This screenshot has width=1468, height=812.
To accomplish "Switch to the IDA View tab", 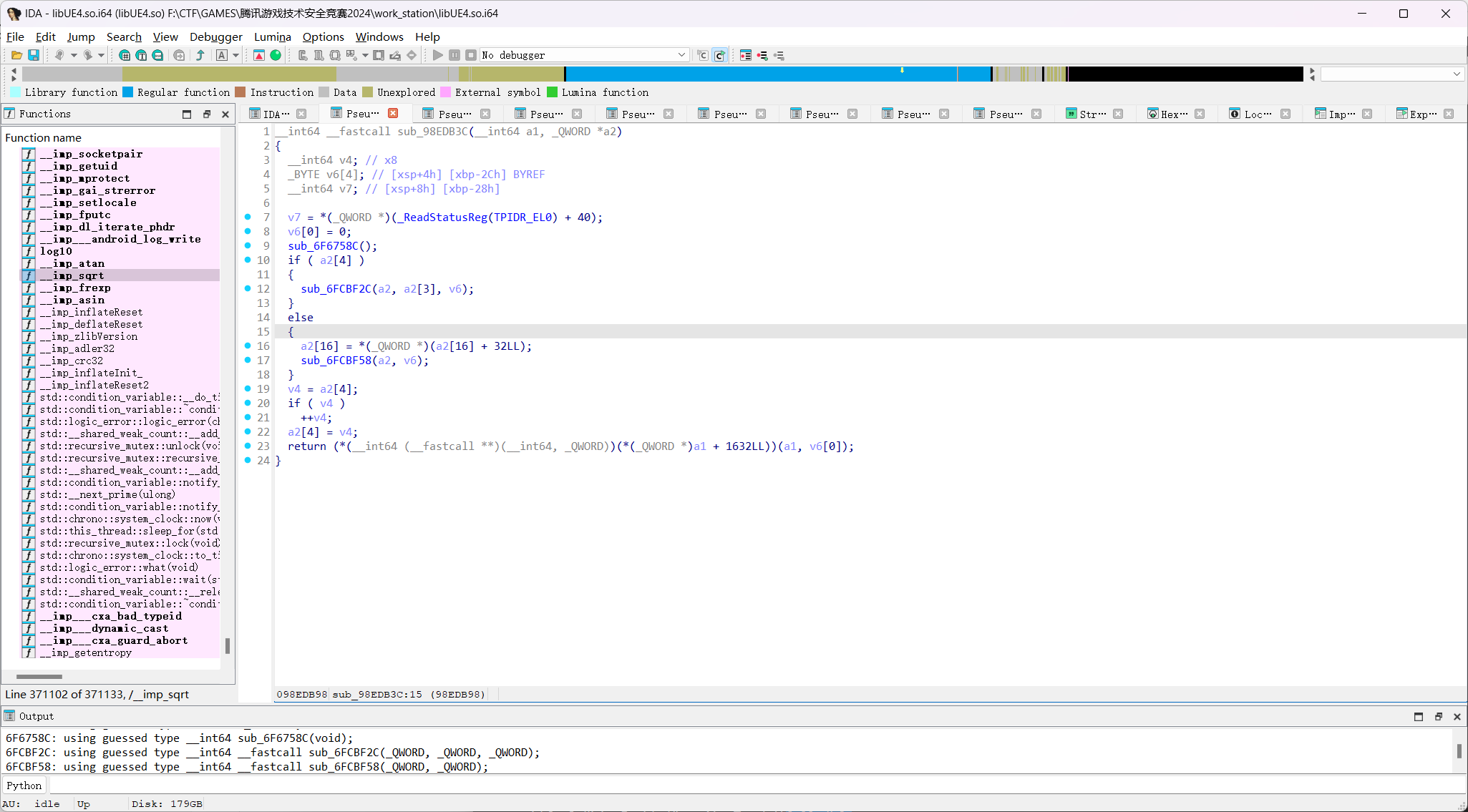I will 276,114.
